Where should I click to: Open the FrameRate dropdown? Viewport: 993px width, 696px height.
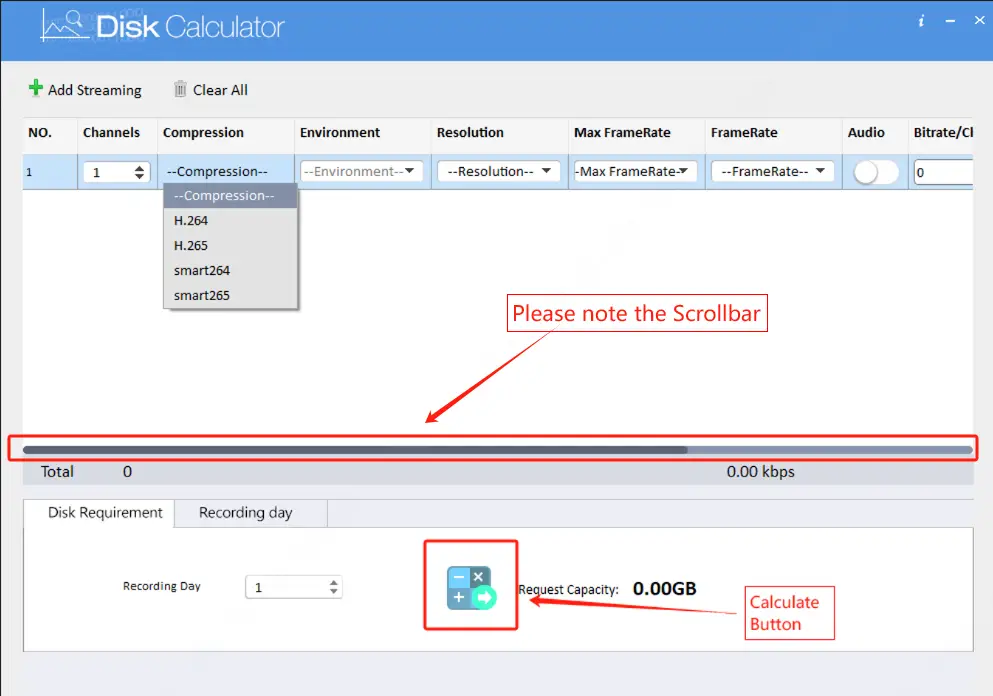click(772, 171)
